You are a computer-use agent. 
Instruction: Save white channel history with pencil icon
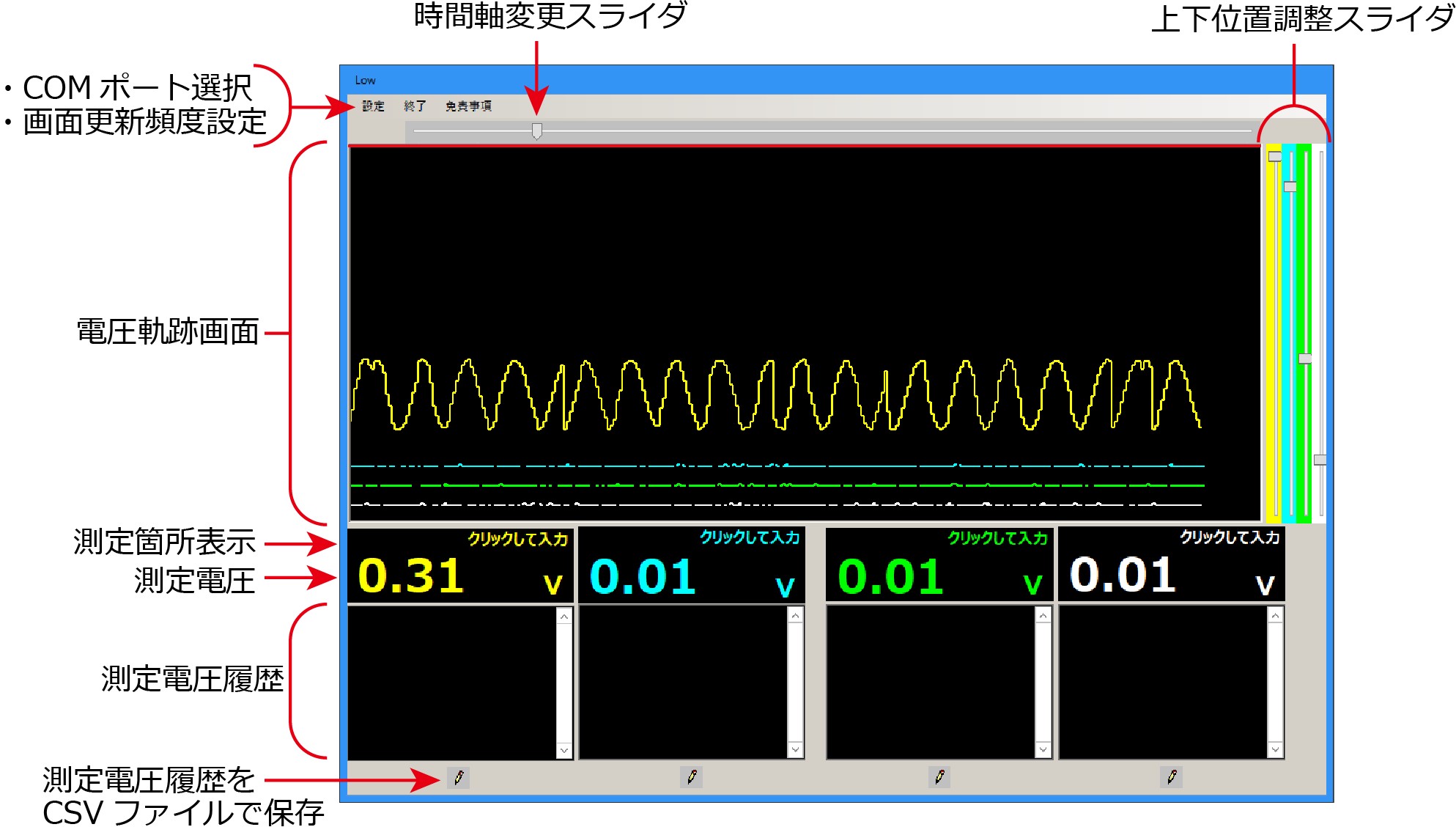pos(1171,777)
